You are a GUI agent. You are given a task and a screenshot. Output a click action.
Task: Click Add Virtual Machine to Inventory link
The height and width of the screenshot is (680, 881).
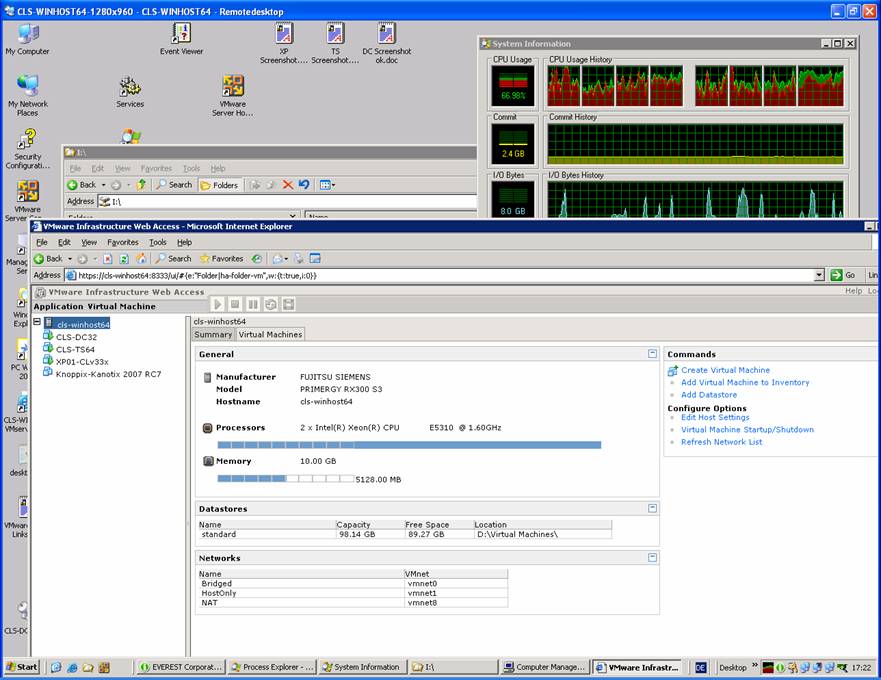point(745,382)
